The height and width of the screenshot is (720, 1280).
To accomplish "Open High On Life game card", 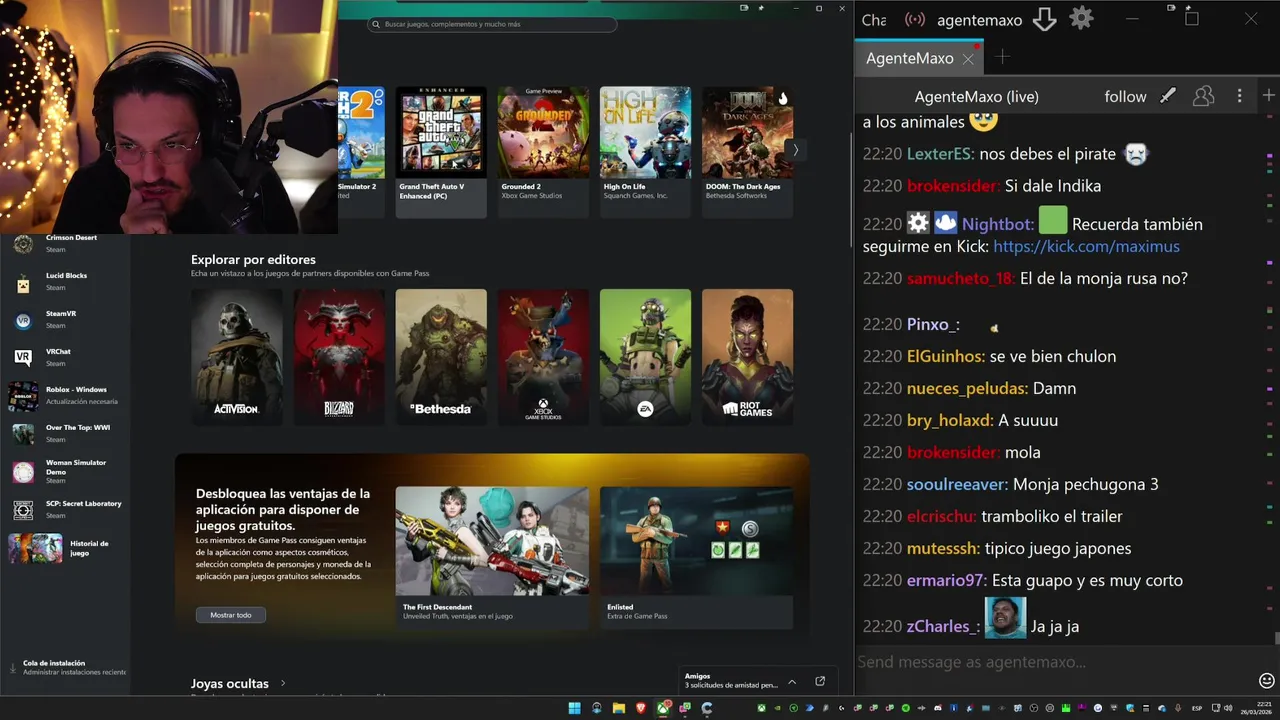I will (x=645, y=152).
